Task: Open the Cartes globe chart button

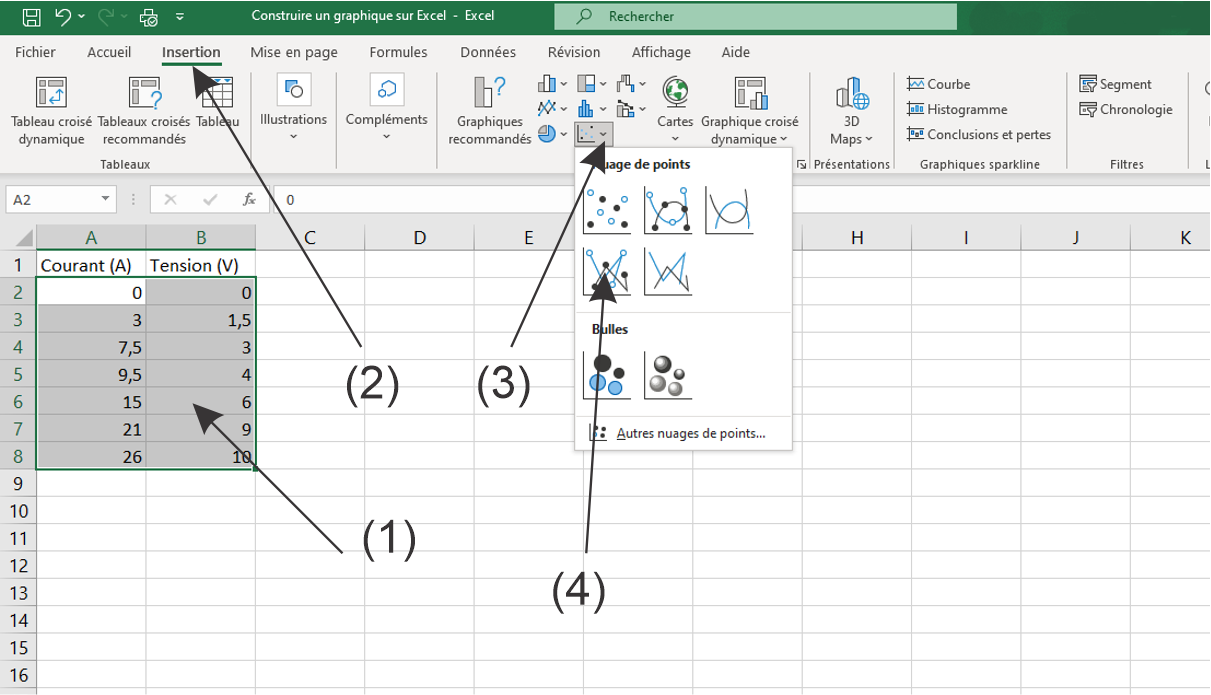Action: (x=675, y=93)
